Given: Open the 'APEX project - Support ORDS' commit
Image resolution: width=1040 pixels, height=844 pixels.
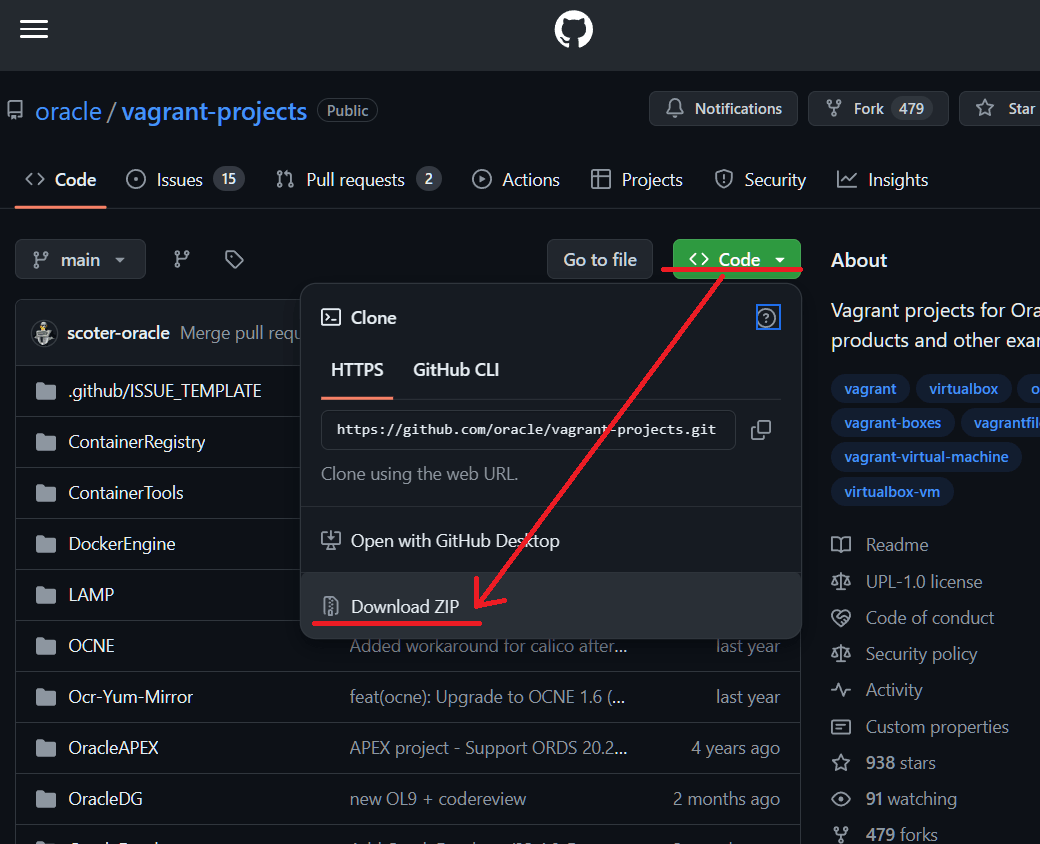Looking at the screenshot, I should point(488,748).
